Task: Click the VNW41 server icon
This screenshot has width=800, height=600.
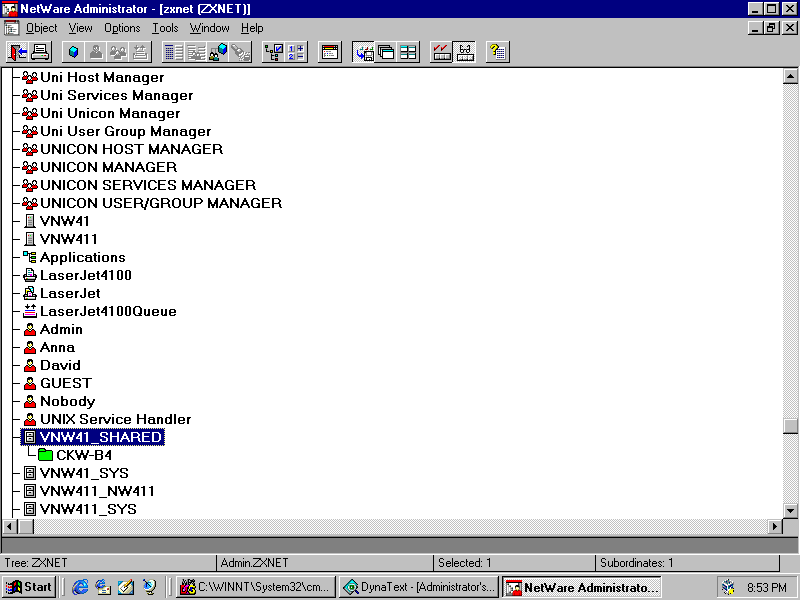Action: click(x=30, y=221)
